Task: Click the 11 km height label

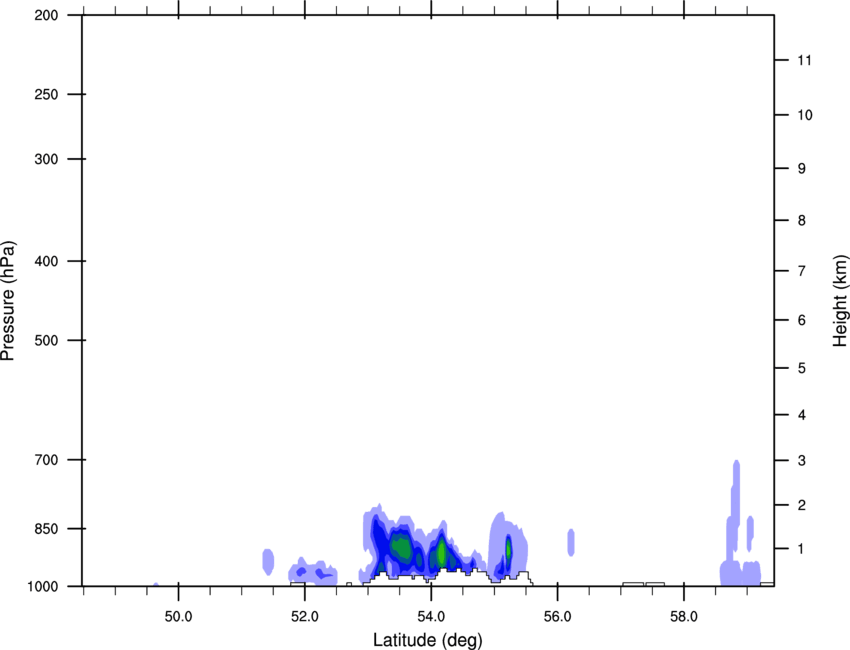Action: click(805, 60)
